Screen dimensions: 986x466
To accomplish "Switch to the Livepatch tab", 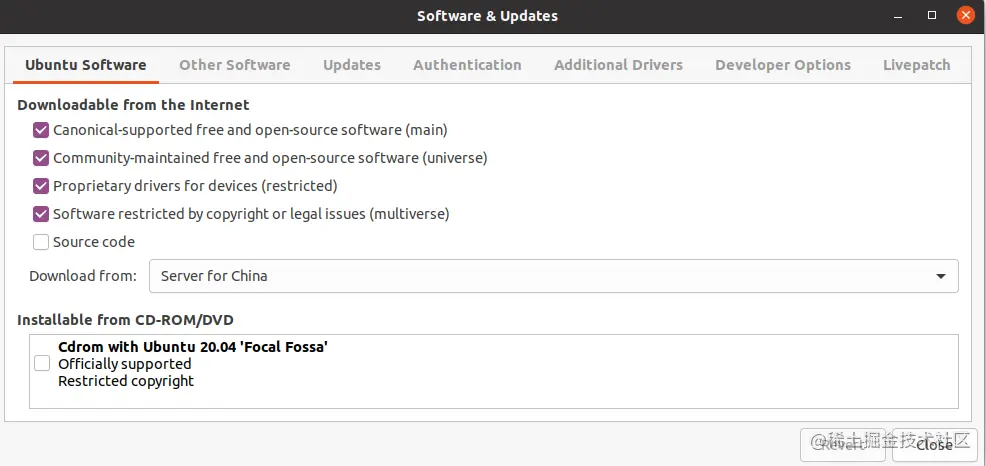I will [x=916, y=65].
